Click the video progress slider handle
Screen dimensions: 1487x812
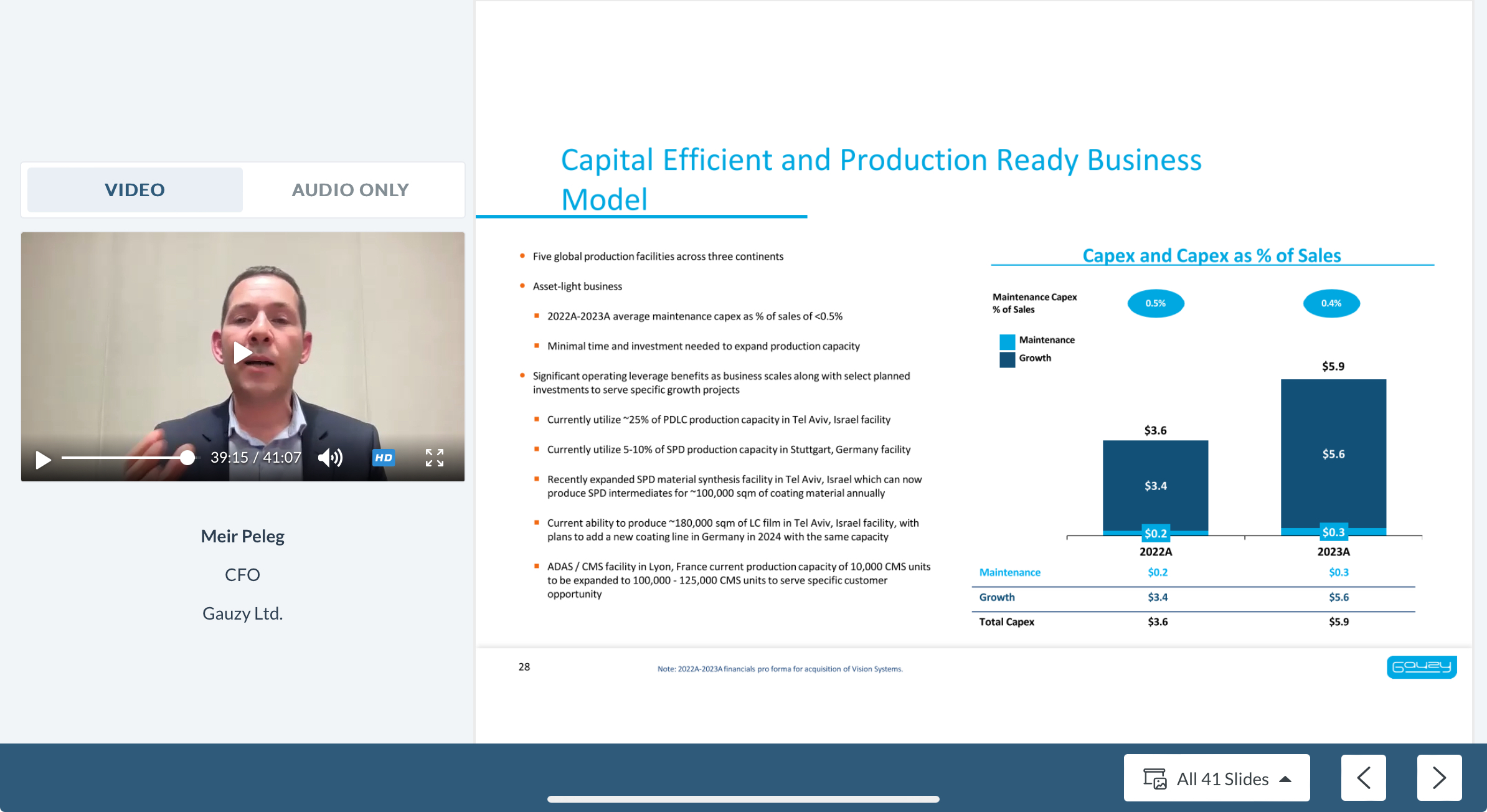click(x=187, y=458)
